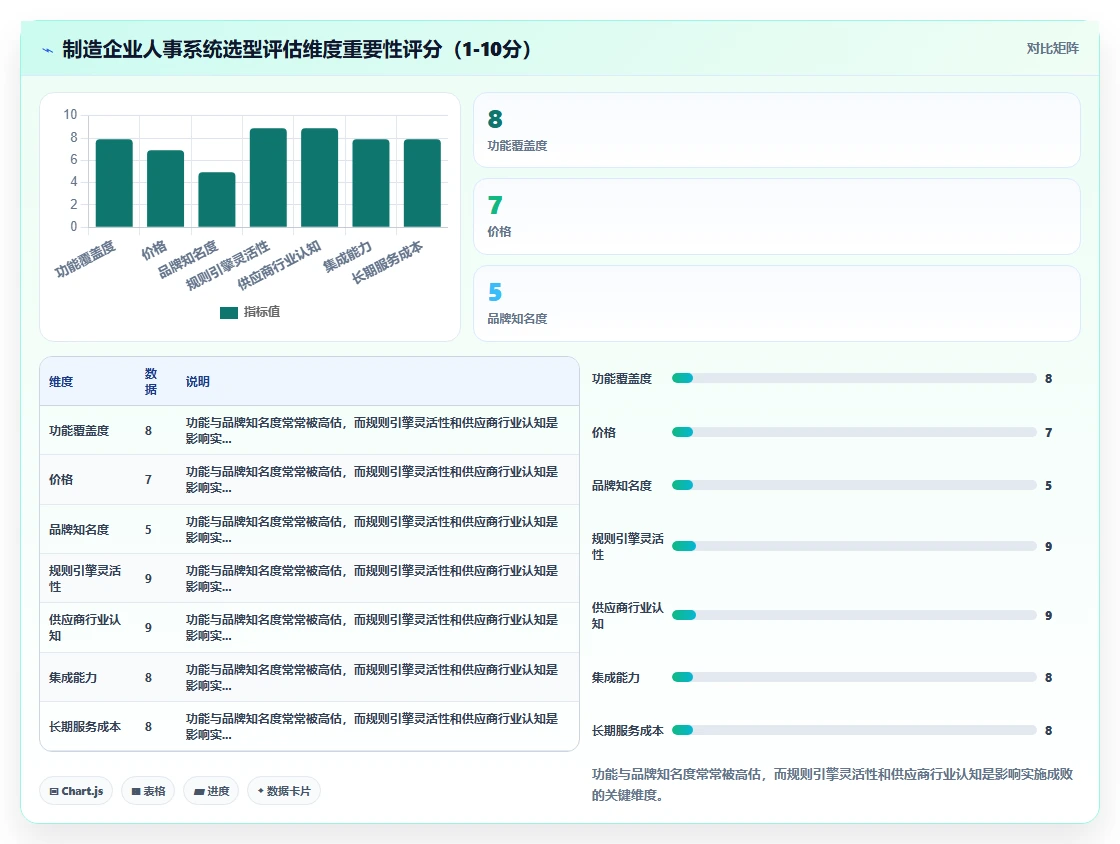Click the Chart.js tag chip
The image size is (1120, 844).
click(x=76, y=791)
